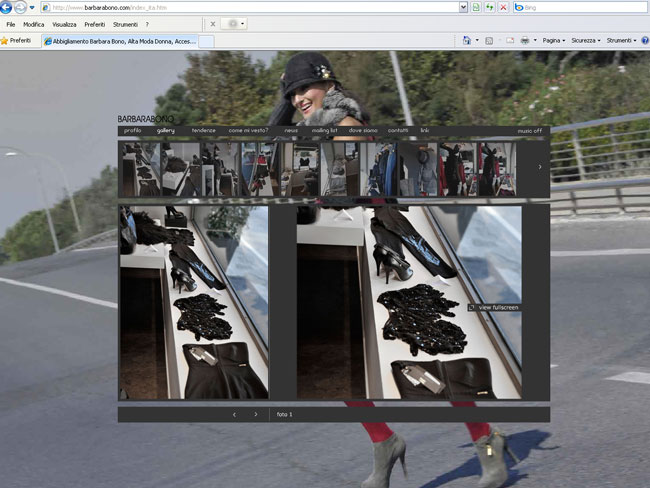Open the recent pages dropdown arrow
This screenshot has height=488, width=650.
coord(32,7)
